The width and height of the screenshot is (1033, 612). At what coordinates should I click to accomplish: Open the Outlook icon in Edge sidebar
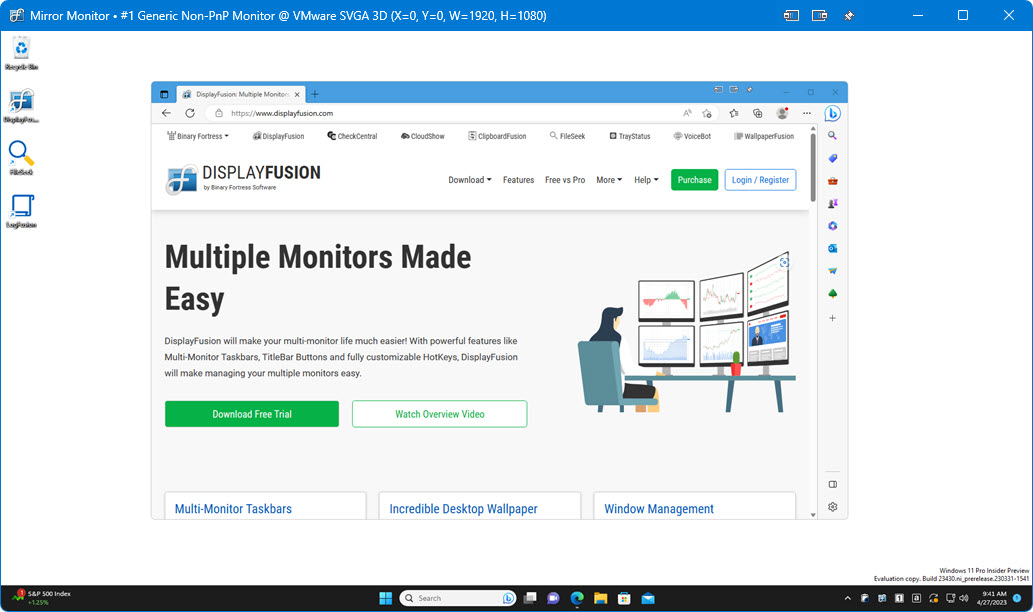coord(832,248)
